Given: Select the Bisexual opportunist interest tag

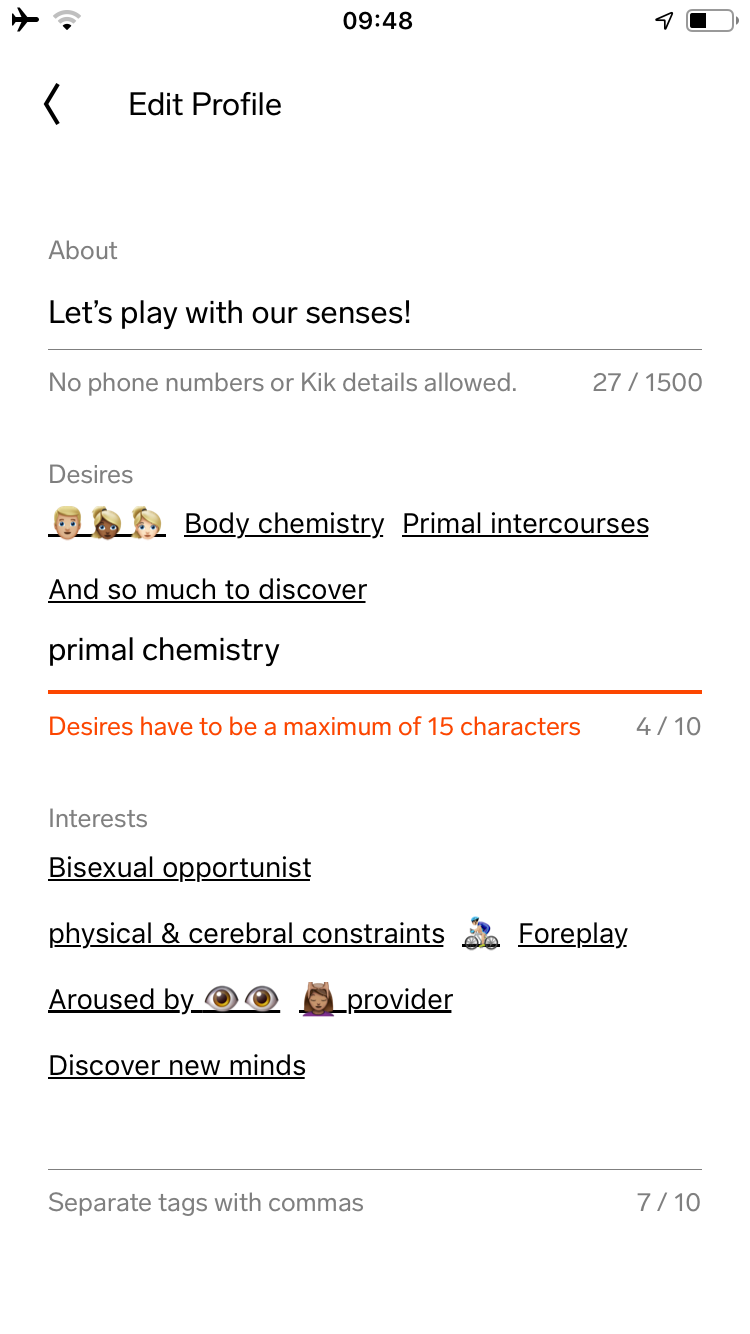Looking at the screenshot, I should 180,867.
